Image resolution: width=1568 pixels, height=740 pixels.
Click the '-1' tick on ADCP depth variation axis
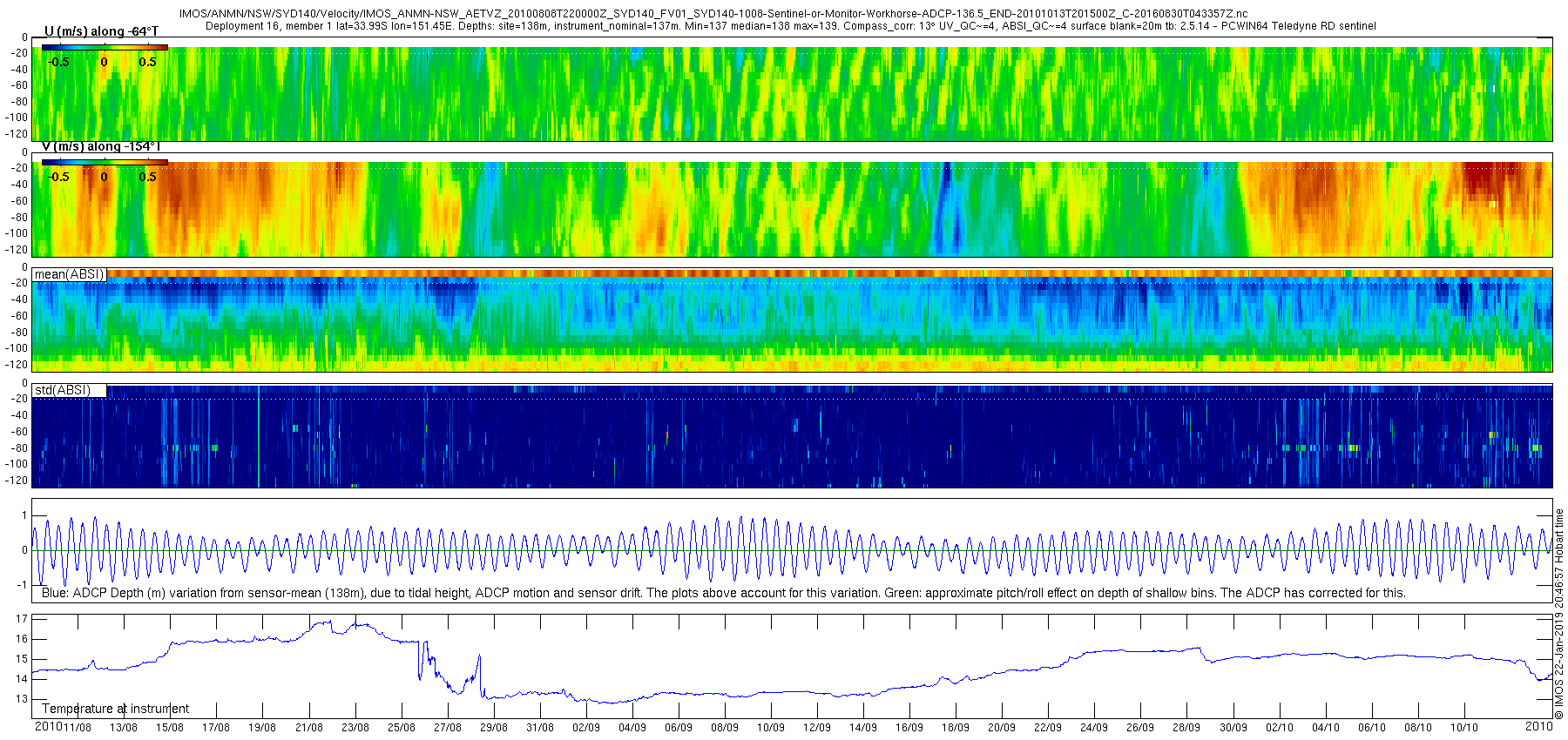point(22,585)
